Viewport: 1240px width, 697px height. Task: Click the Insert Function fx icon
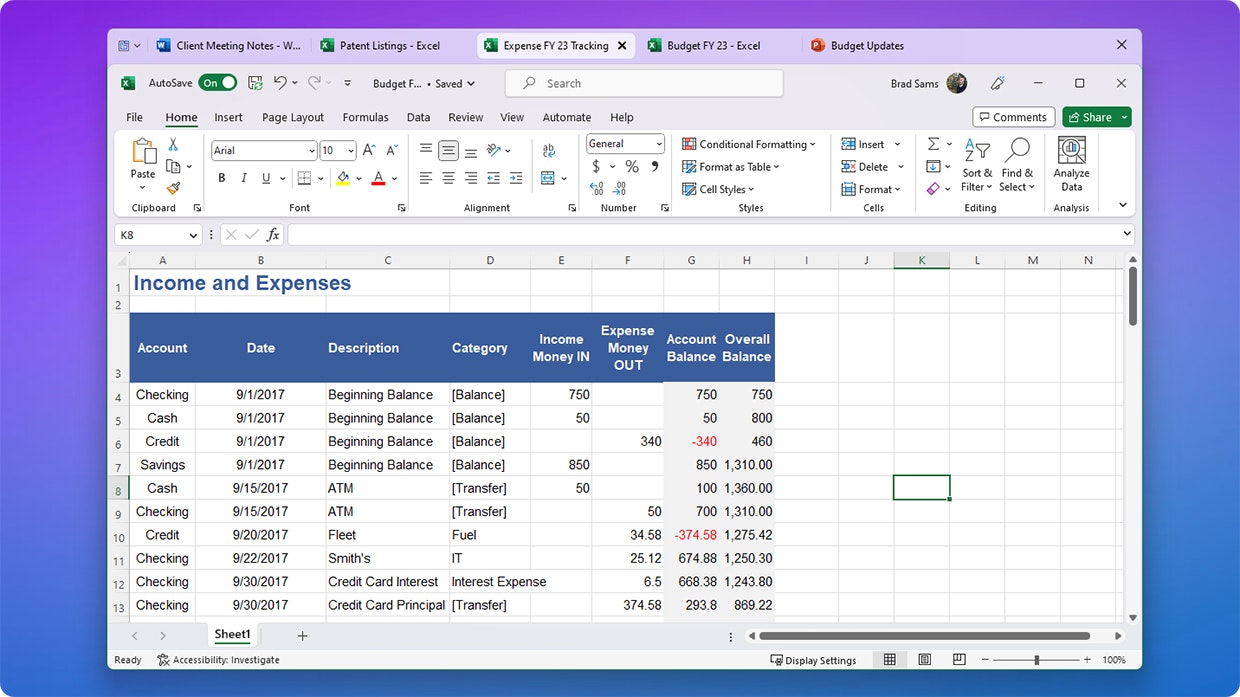click(x=273, y=235)
